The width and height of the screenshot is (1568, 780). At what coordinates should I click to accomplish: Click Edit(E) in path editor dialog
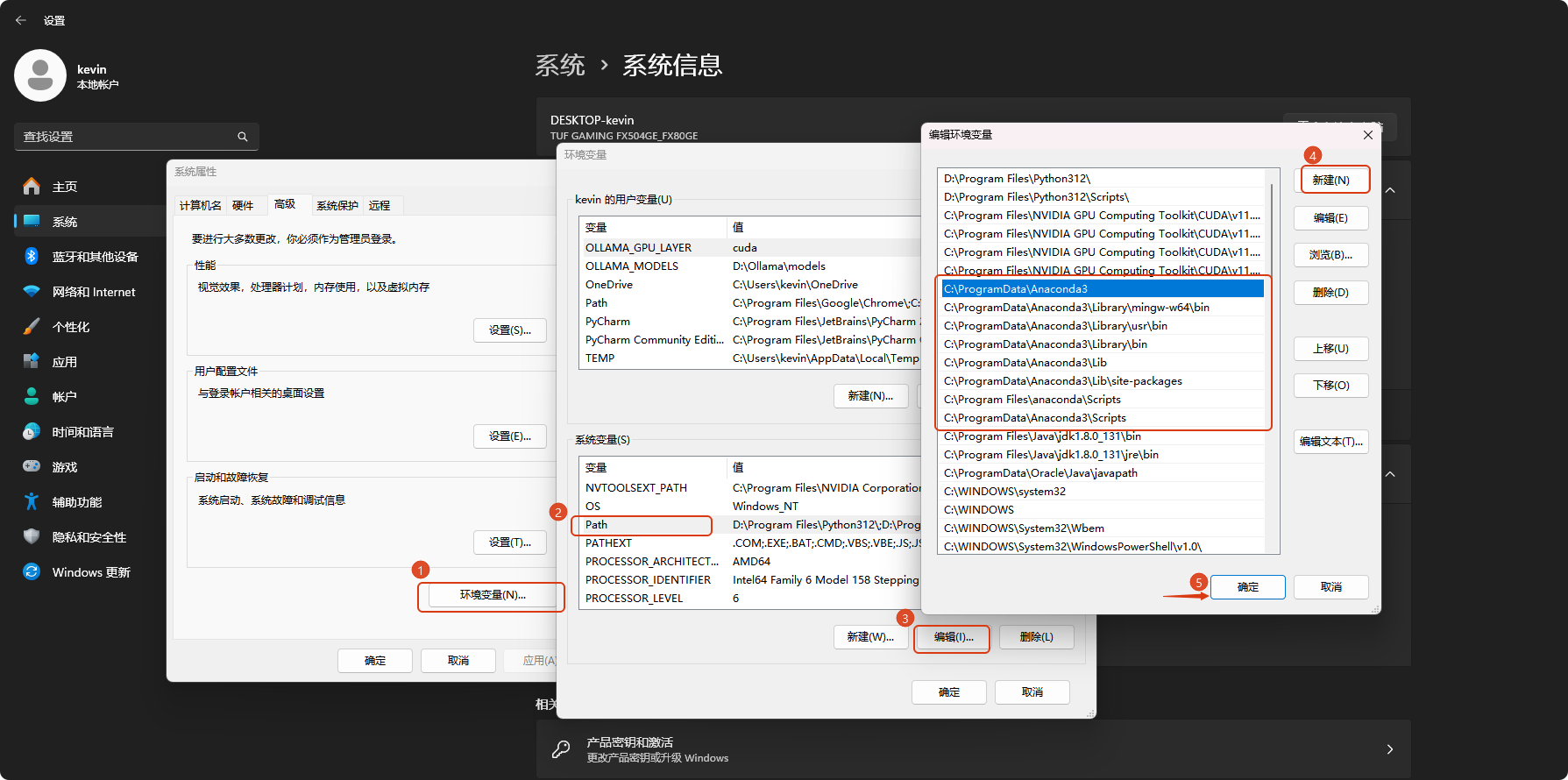(x=1330, y=218)
